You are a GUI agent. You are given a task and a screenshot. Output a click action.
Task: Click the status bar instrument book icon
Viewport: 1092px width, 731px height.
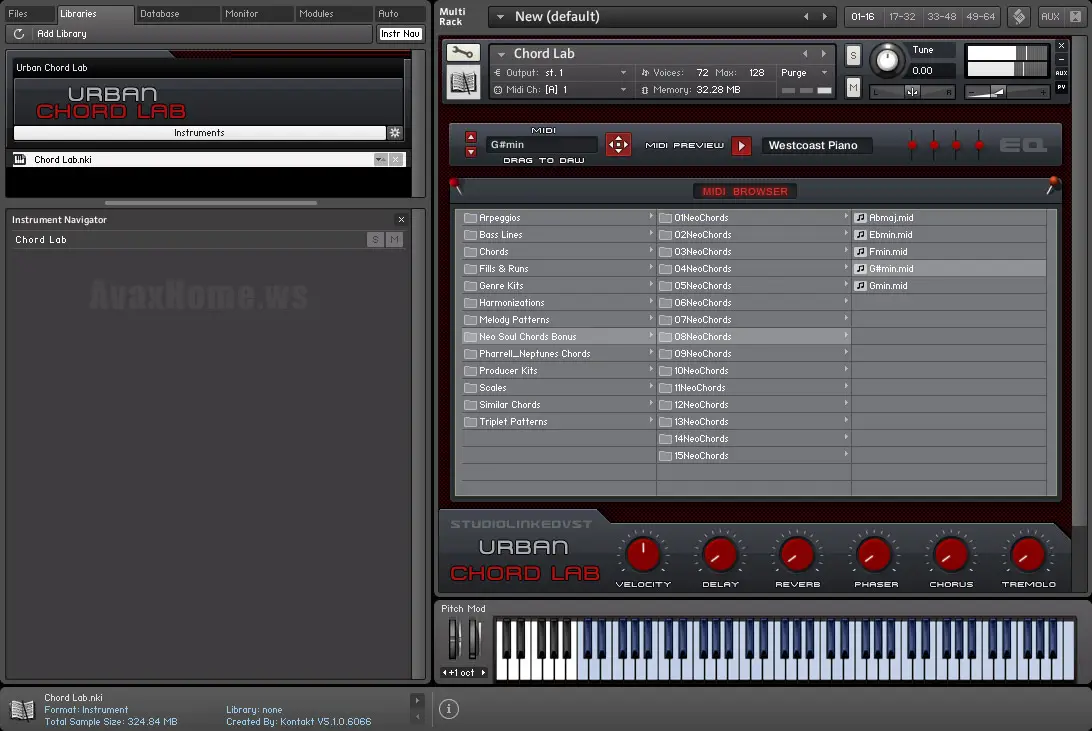click(x=22, y=709)
